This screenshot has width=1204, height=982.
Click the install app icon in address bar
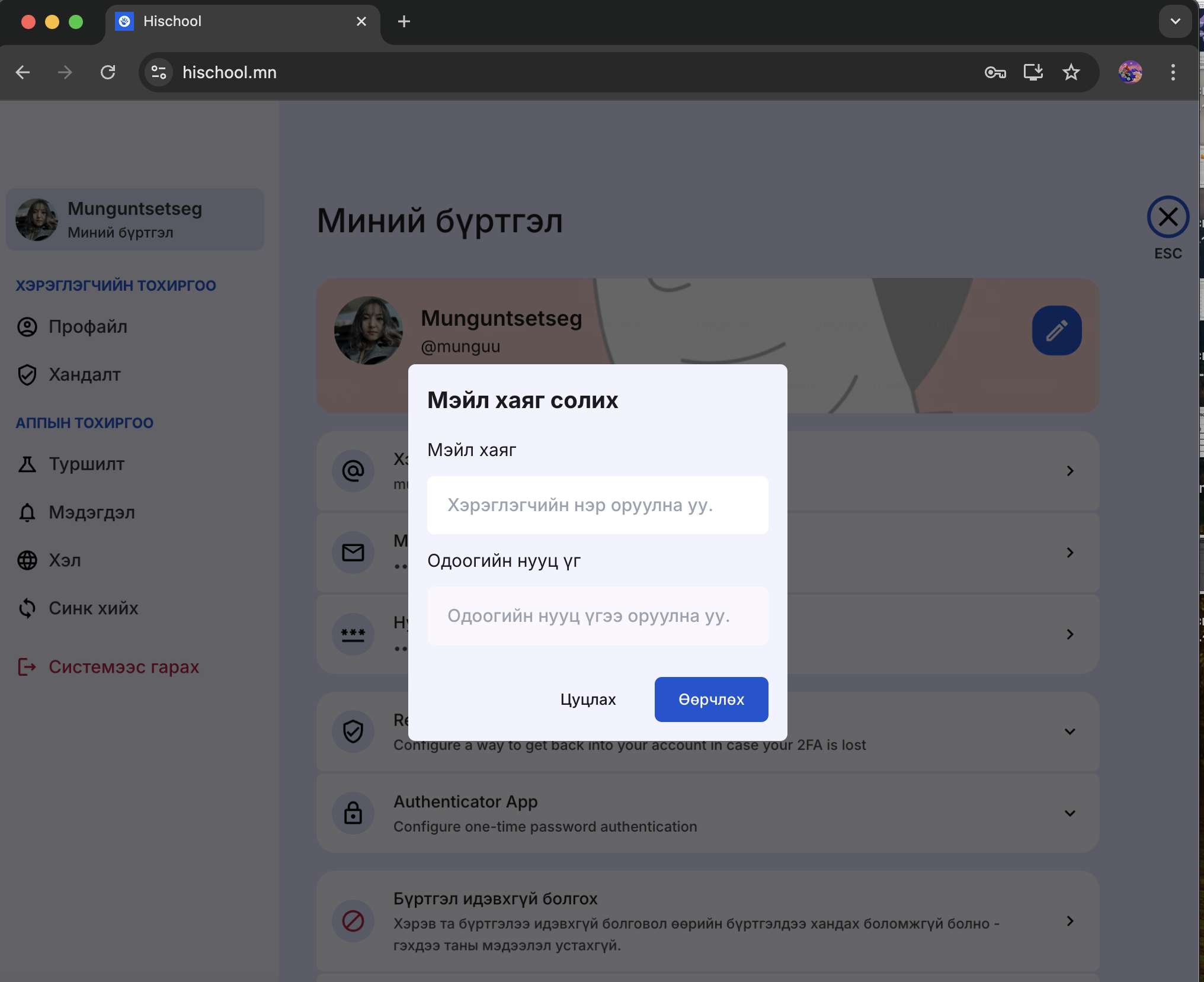(1033, 72)
